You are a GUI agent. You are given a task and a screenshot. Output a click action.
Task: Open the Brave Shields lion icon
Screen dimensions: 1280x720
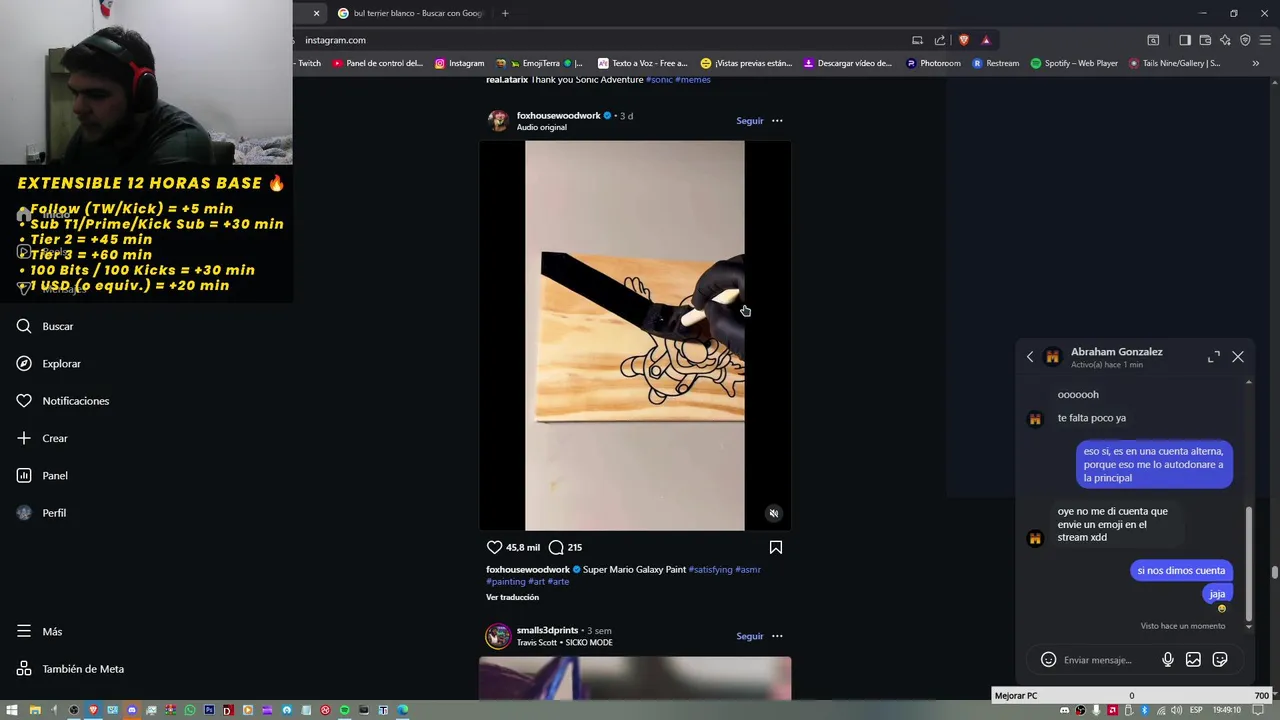pos(964,40)
